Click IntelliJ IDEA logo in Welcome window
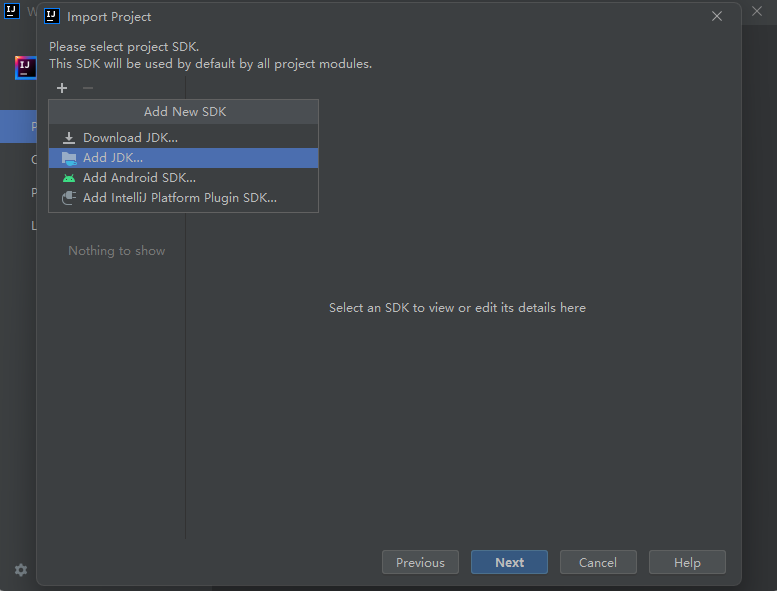The height and width of the screenshot is (591, 777). coord(25,68)
